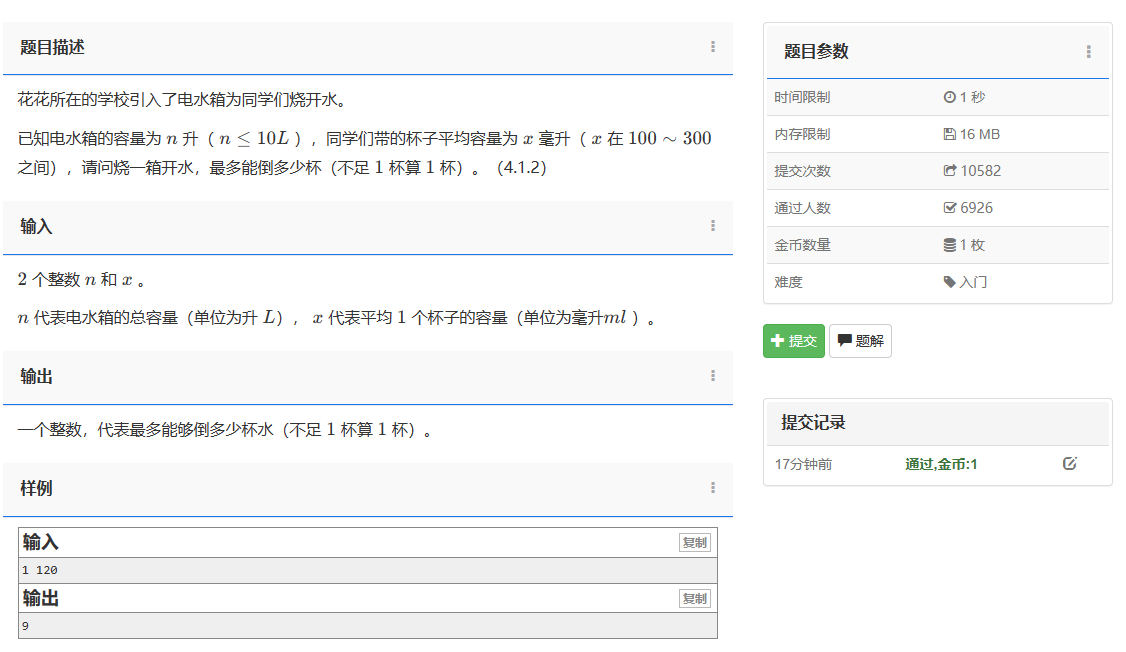Open the 通过,金币:1 submission result

[x=941, y=465]
